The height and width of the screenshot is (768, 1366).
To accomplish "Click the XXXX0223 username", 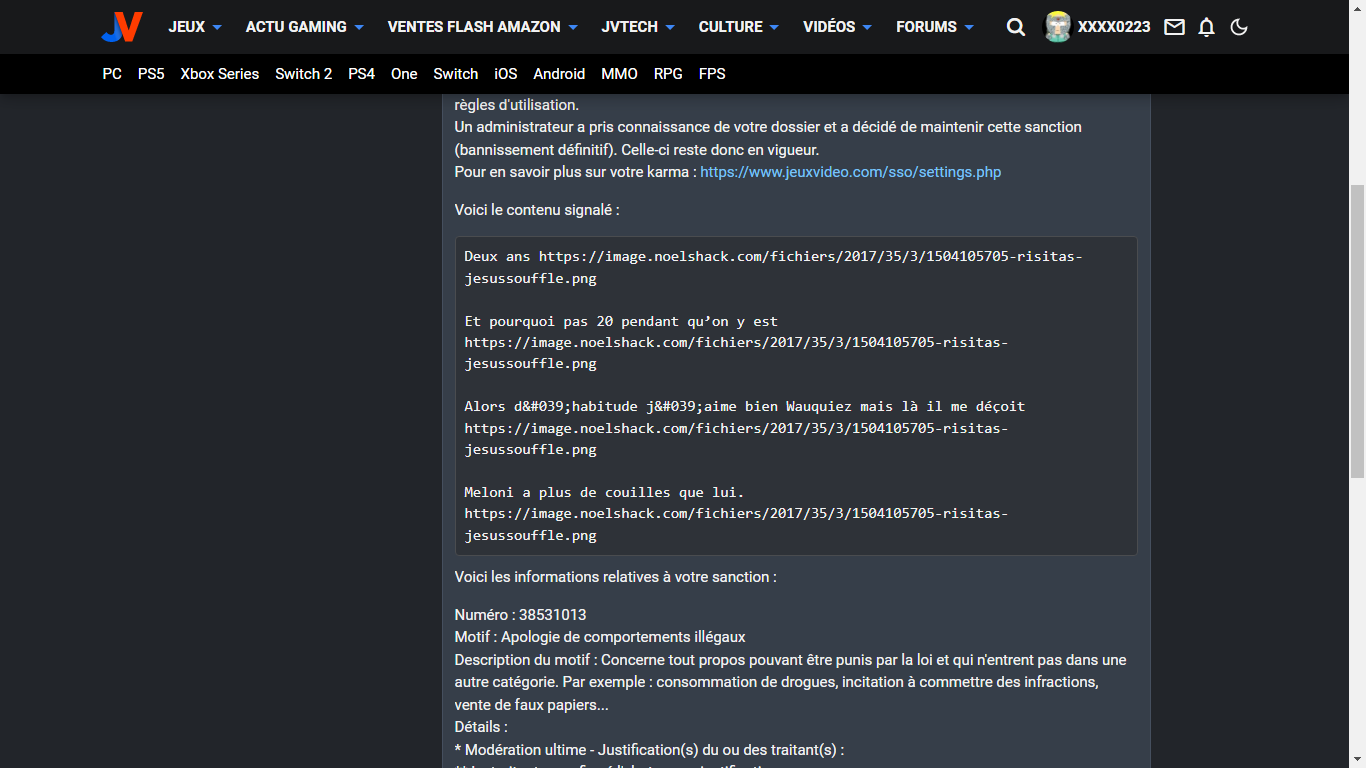I will point(1114,27).
